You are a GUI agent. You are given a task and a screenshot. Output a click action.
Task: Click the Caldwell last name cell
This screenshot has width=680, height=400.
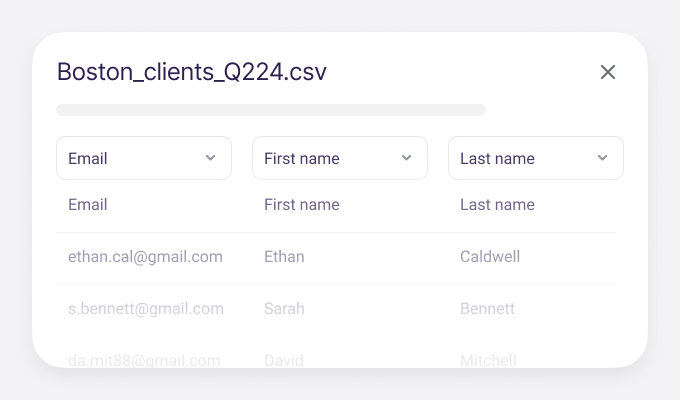coord(490,257)
